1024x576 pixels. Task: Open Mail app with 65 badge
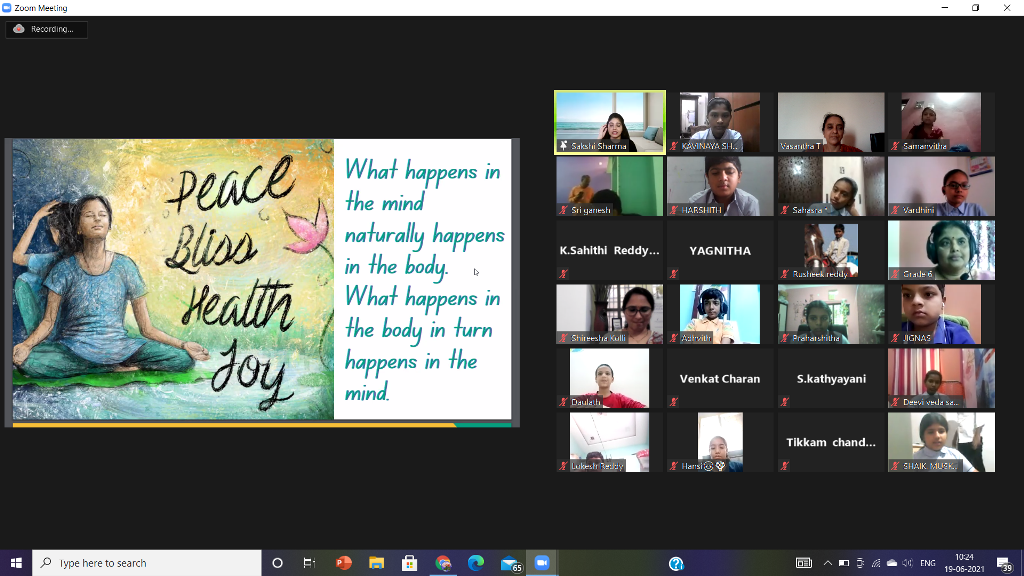(509, 563)
